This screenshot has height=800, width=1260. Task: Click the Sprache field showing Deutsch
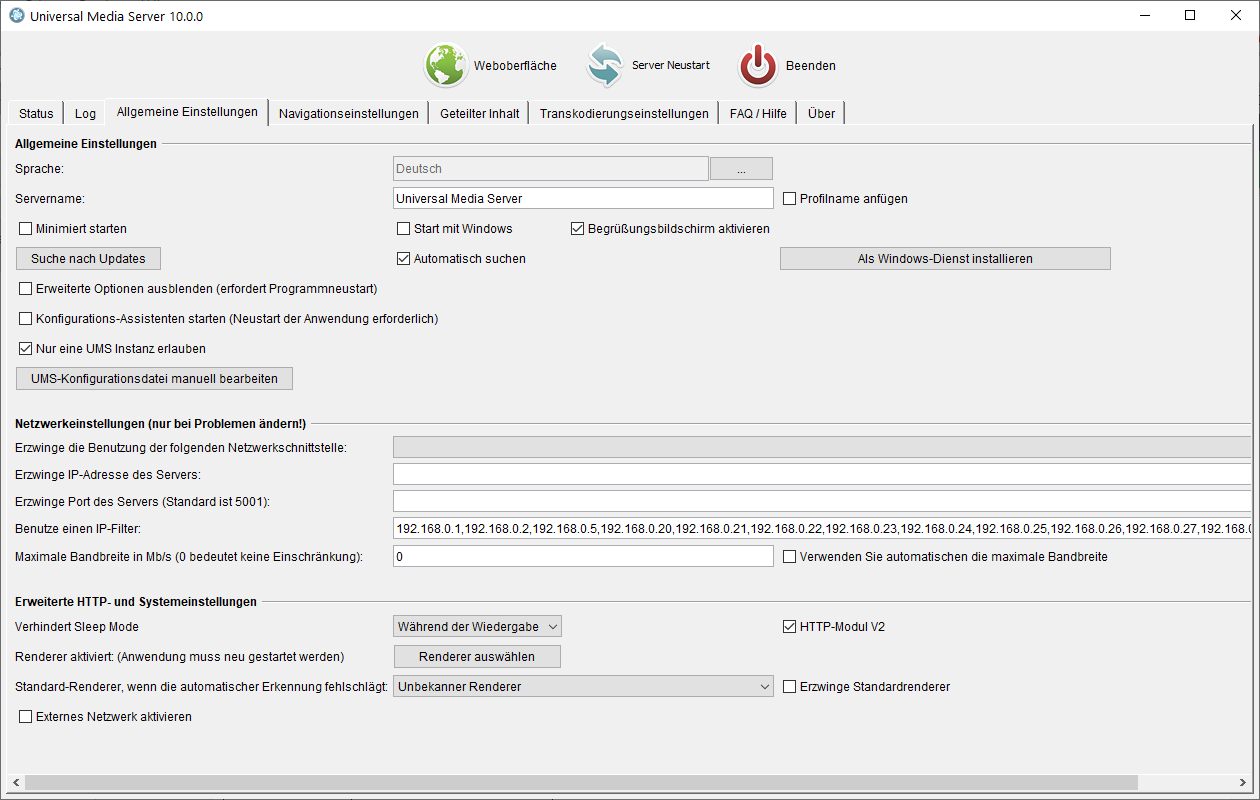click(551, 169)
